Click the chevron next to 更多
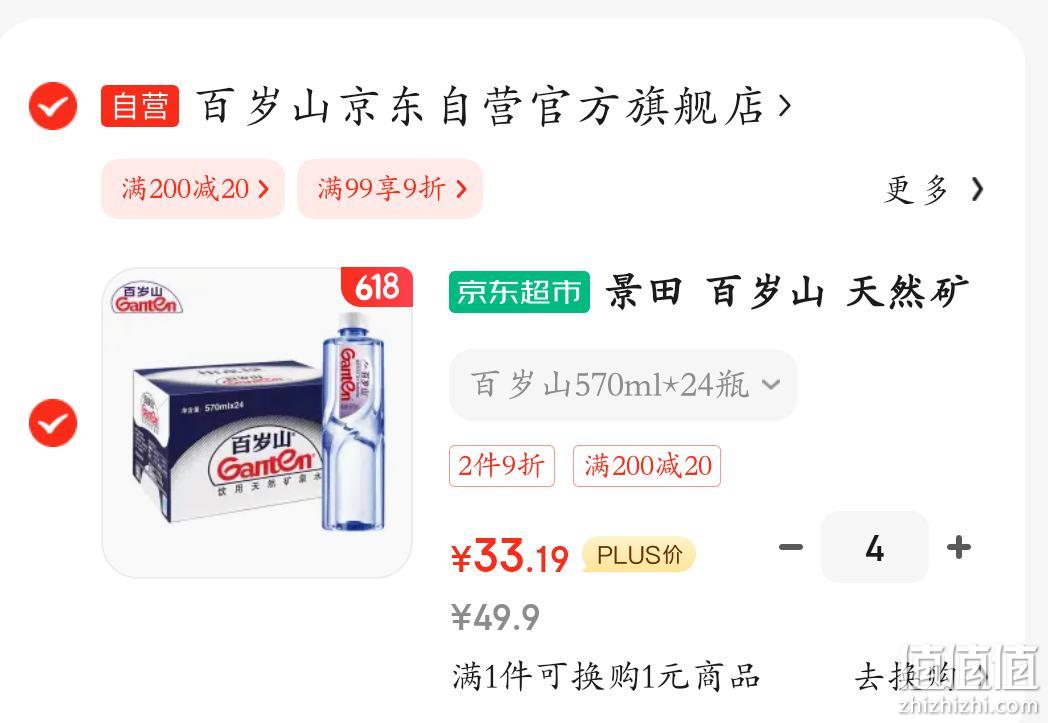The image size is (1048, 723). pyautogui.click(x=977, y=189)
